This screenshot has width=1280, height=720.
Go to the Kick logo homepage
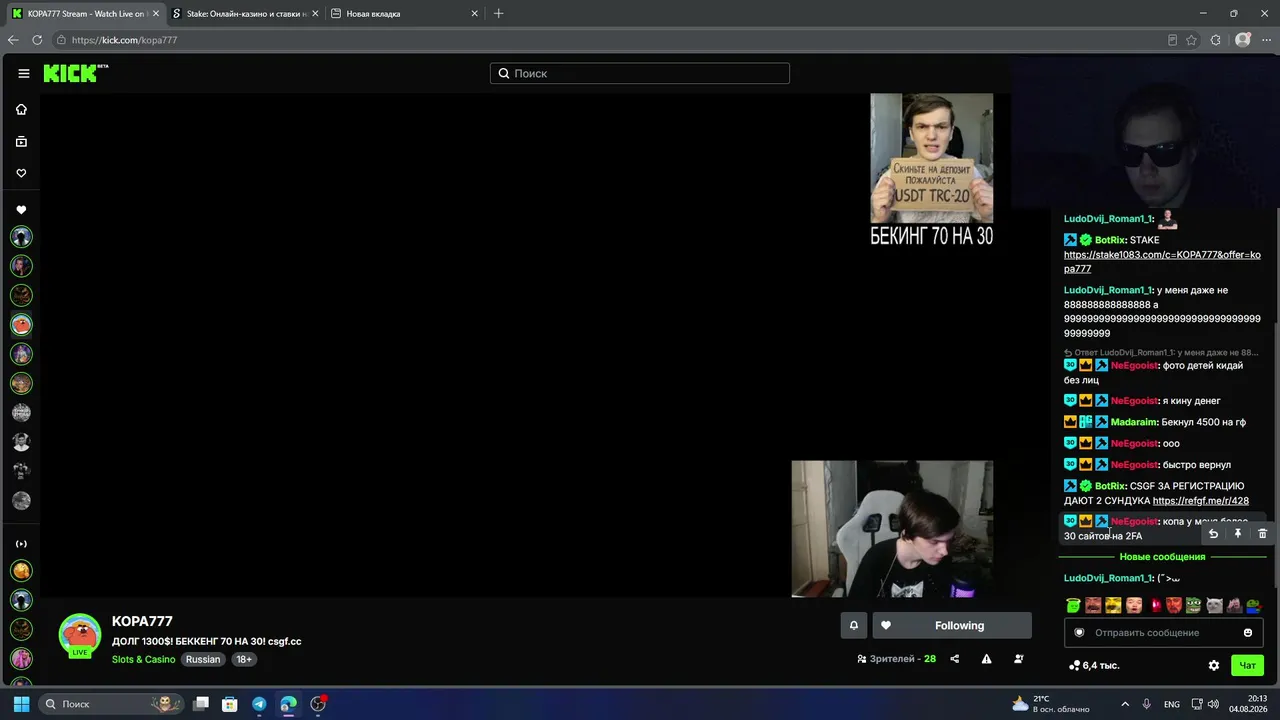pos(76,73)
